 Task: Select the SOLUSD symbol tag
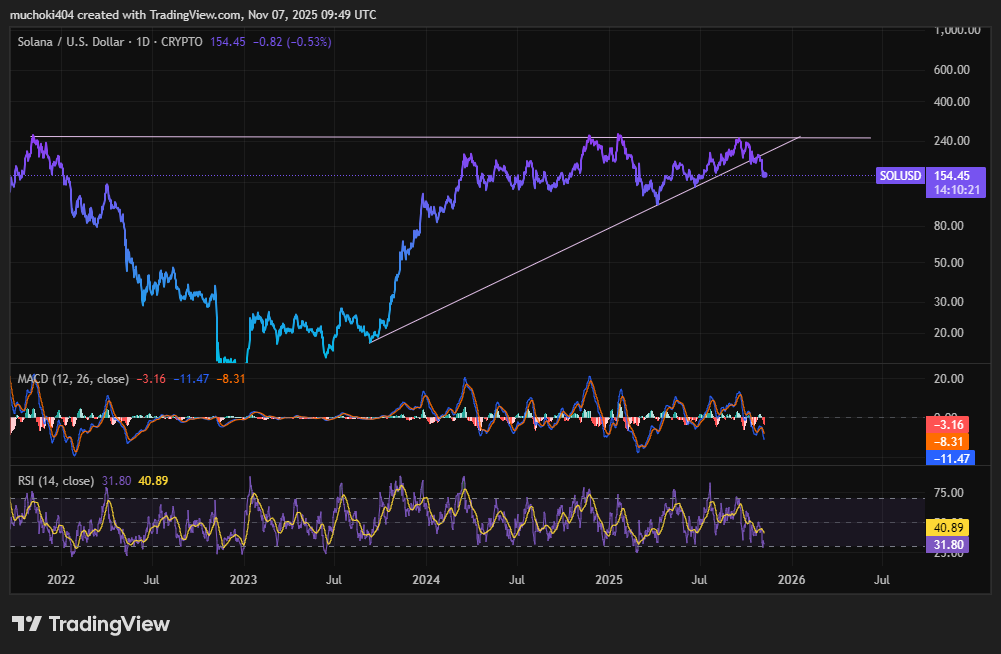(x=900, y=176)
